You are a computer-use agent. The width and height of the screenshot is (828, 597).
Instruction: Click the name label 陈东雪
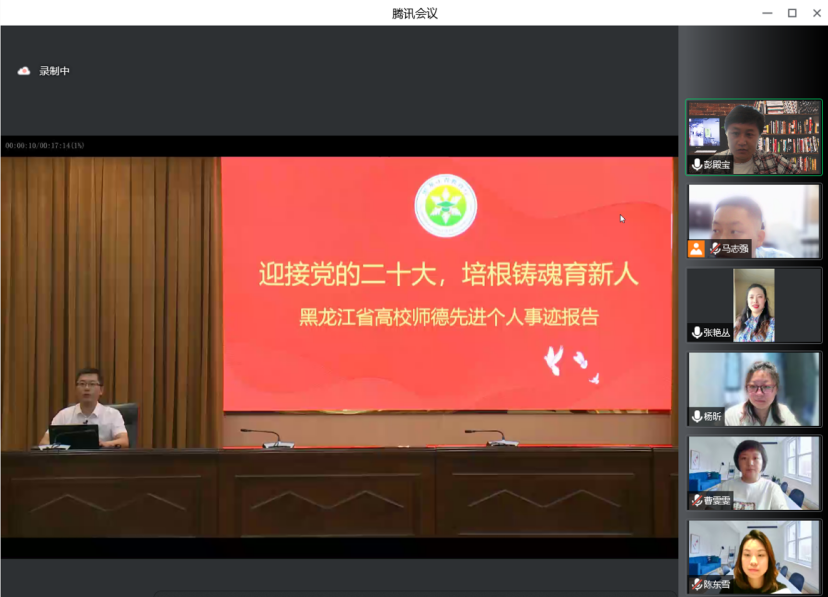pyautogui.click(x=717, y=584)
